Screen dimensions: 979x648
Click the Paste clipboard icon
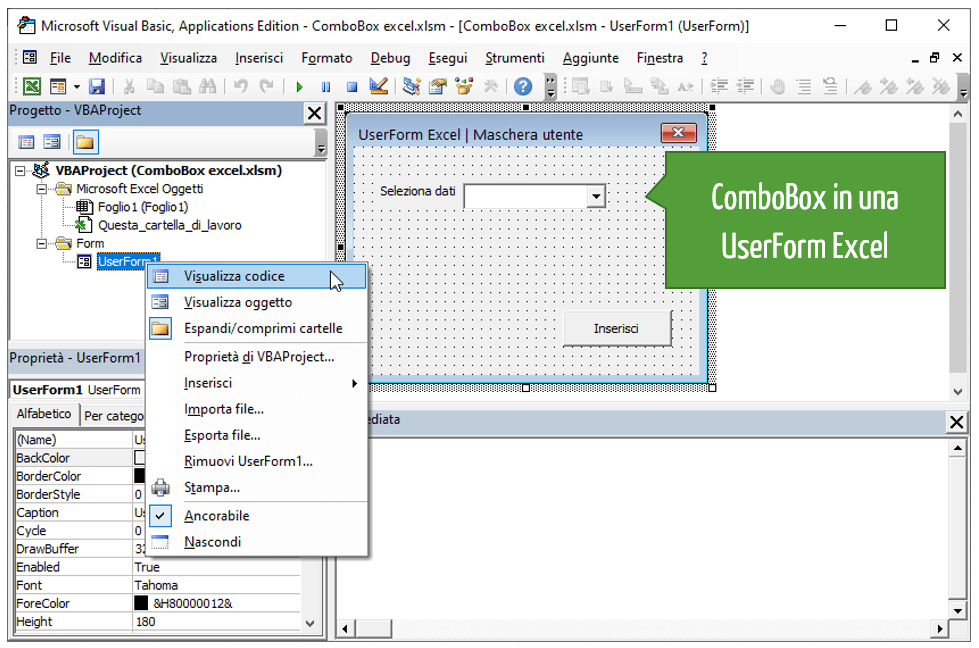tap(181, 86)
